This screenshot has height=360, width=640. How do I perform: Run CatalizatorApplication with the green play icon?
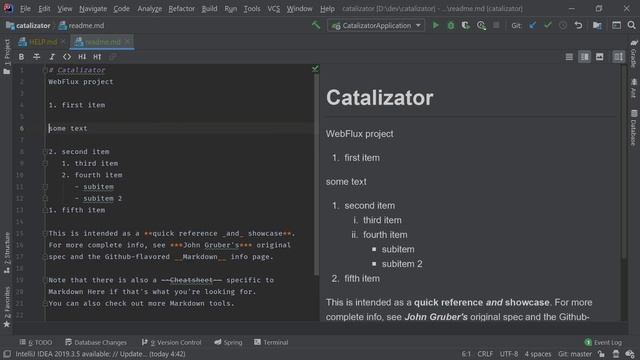coord(436,25)
